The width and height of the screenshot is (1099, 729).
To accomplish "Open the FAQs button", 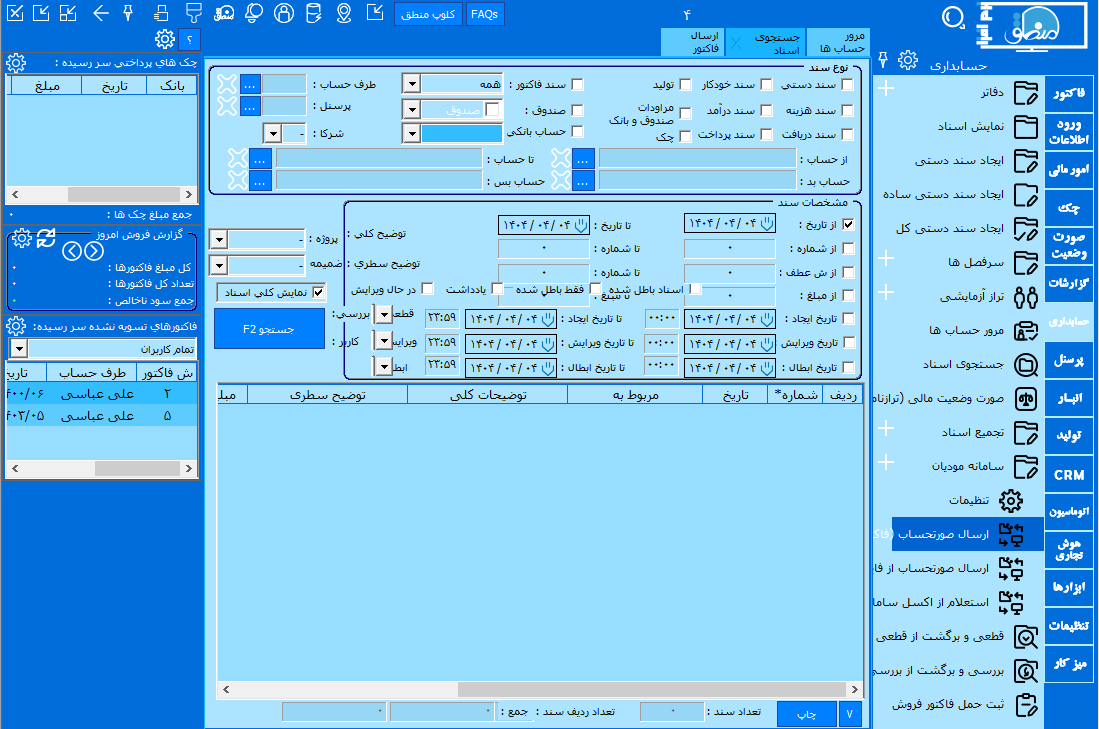I will click(484, 14).
